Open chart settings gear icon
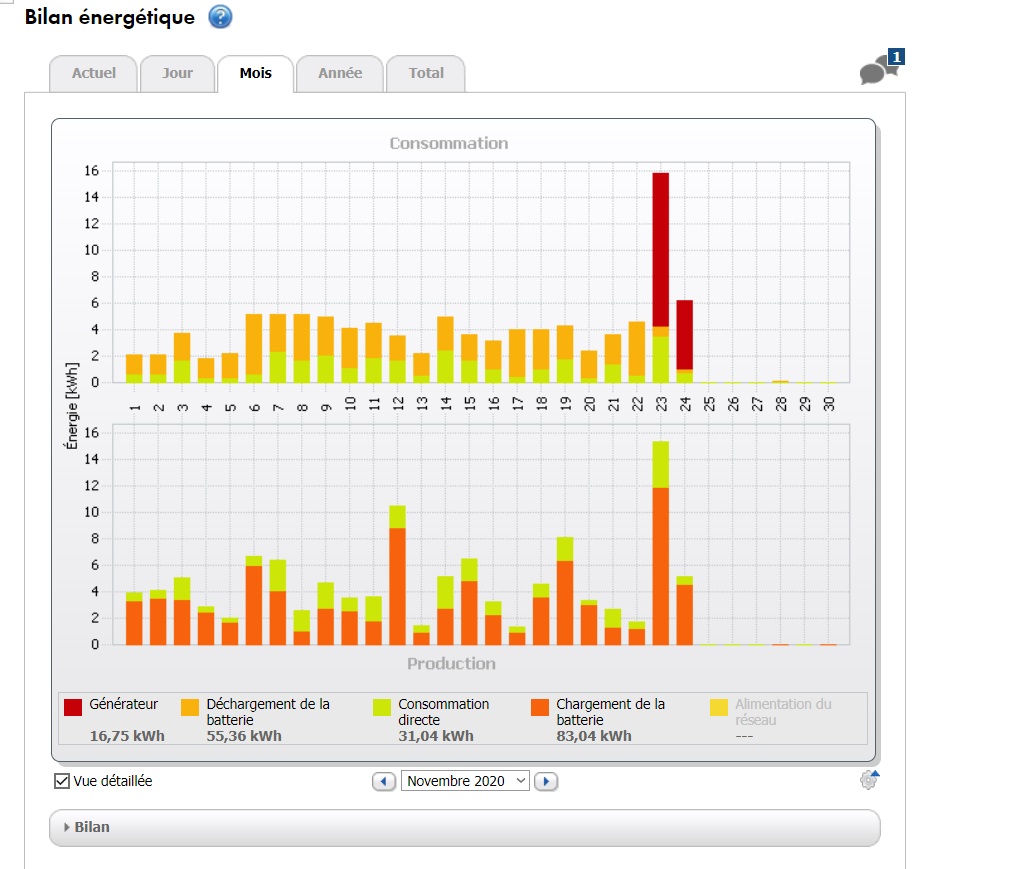The image size is (1033, 869). (x=869, y=780)
